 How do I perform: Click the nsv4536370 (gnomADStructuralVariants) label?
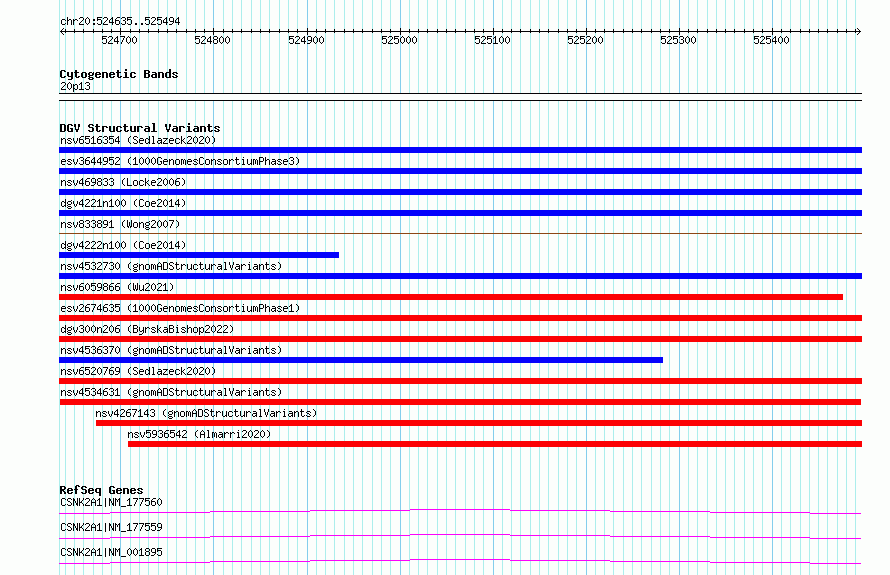point(171,350)
